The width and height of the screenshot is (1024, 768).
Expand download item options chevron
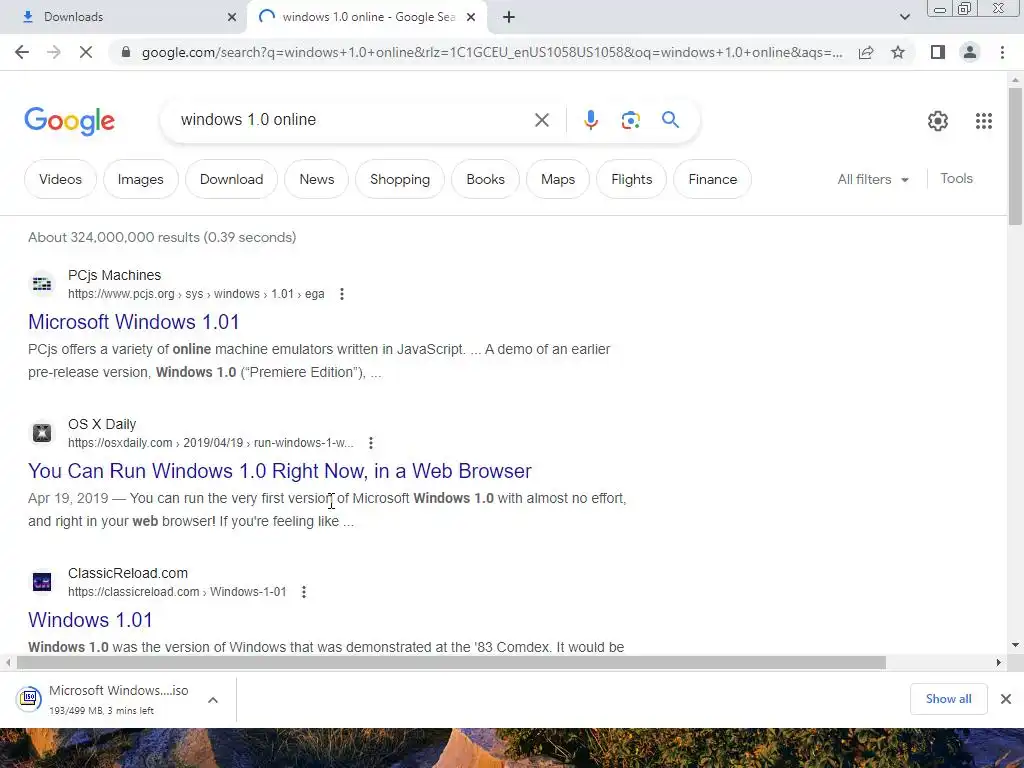point(213,699)
